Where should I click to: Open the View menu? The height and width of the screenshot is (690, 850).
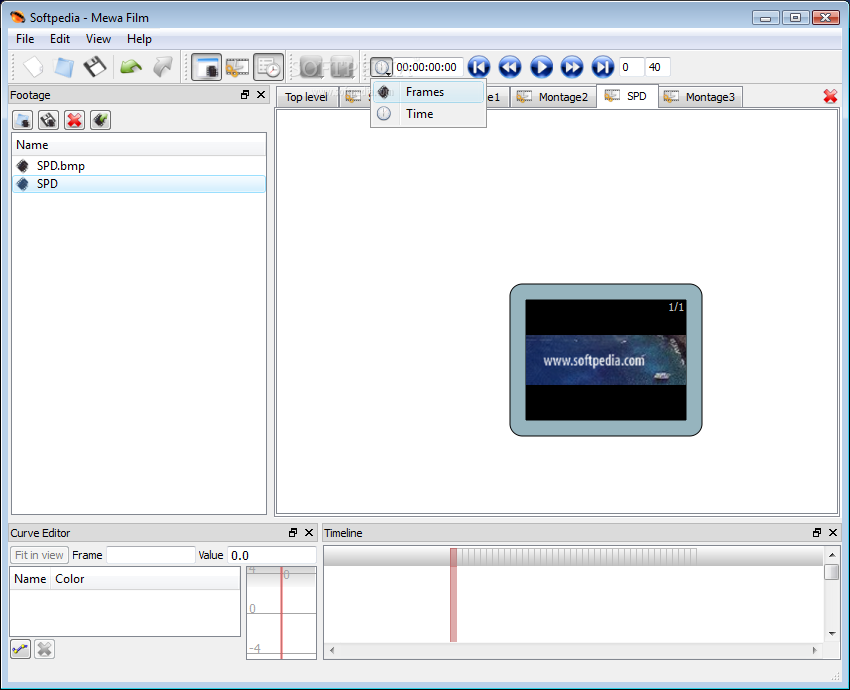click(x=98, y=39)
